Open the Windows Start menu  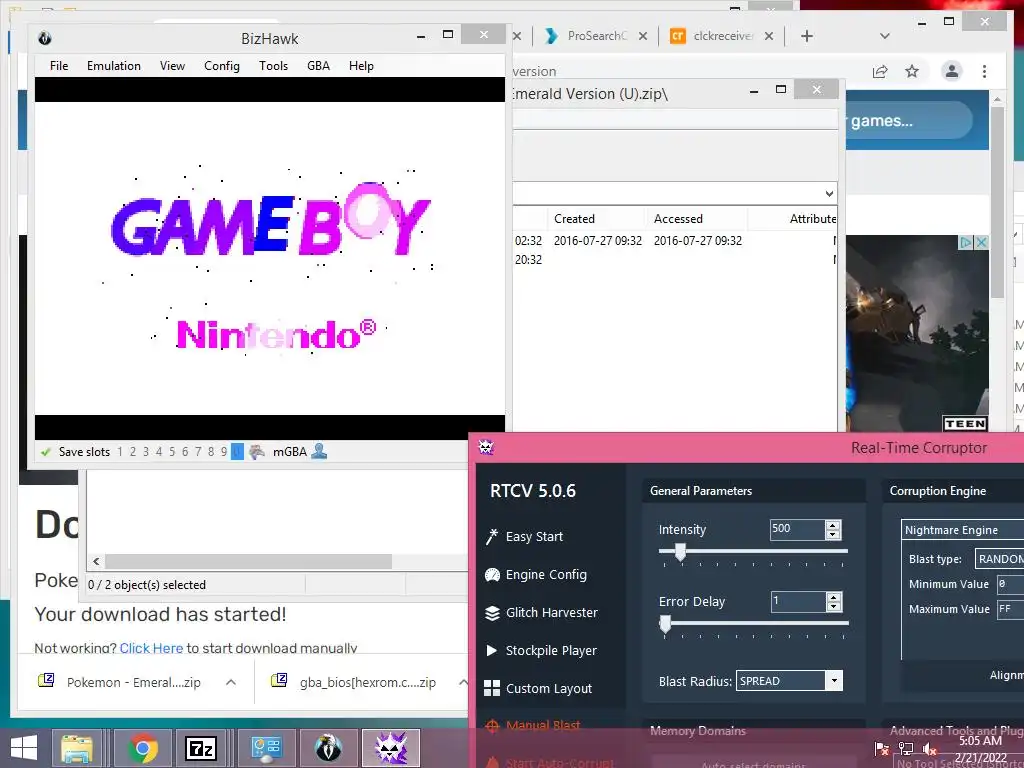pos(24,748)
